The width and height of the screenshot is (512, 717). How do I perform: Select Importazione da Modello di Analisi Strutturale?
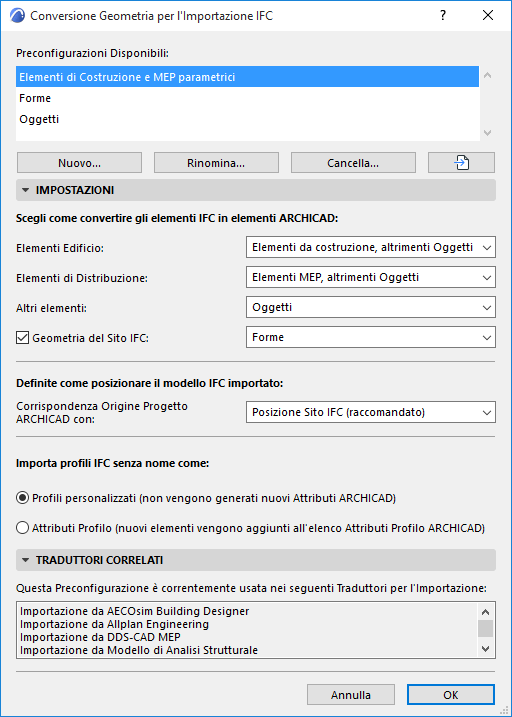(139, 650)
